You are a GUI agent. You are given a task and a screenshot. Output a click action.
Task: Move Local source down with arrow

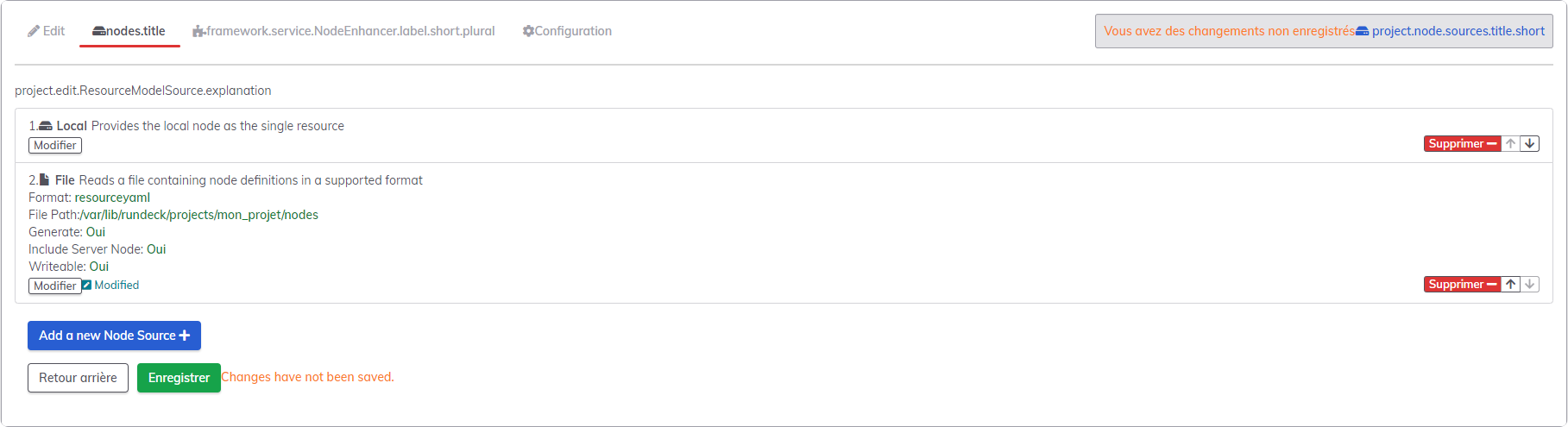(1529, 144)
